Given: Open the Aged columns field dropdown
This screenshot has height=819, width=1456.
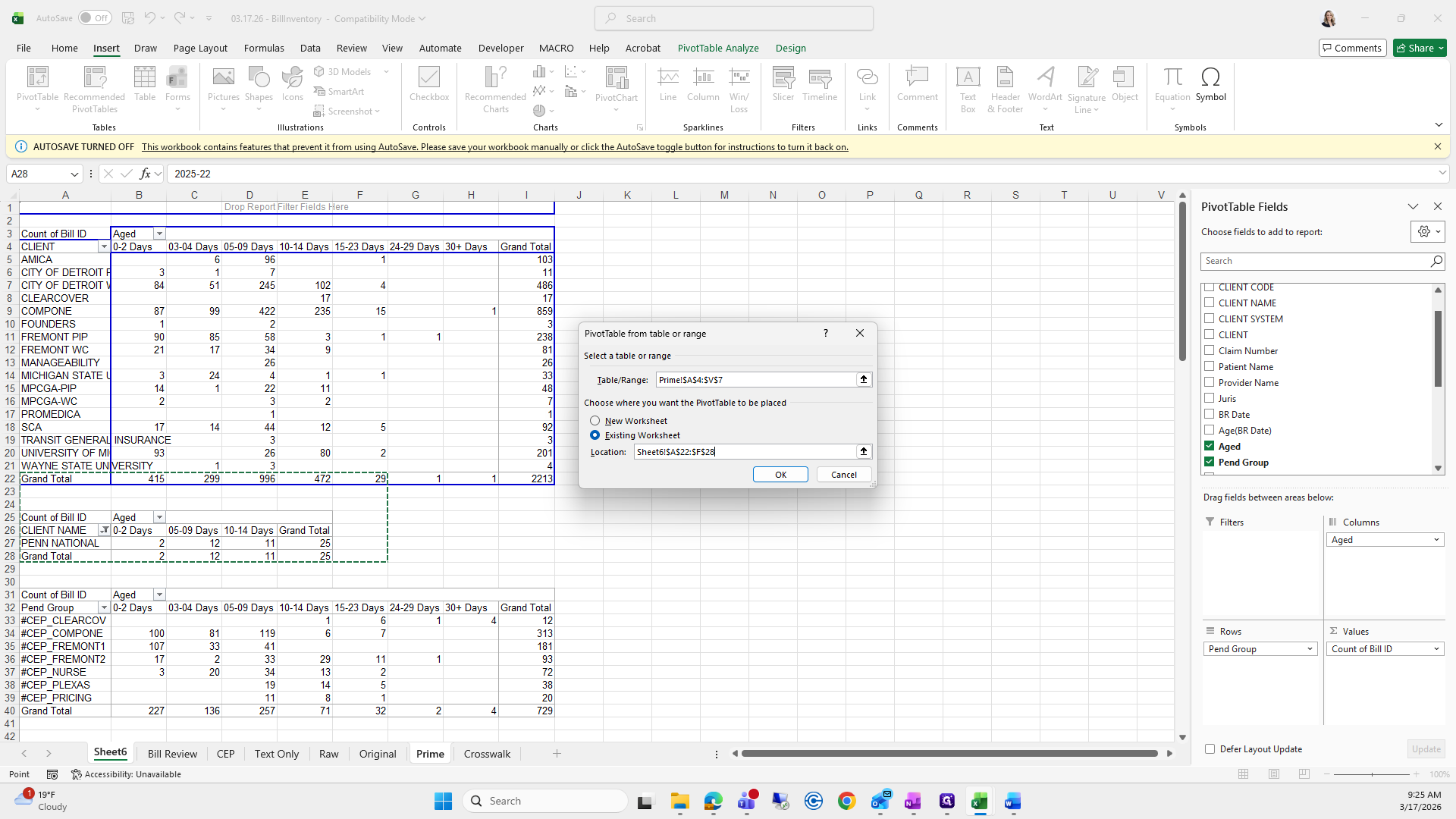Looking at the screenshot, I should coord(1436,540).
